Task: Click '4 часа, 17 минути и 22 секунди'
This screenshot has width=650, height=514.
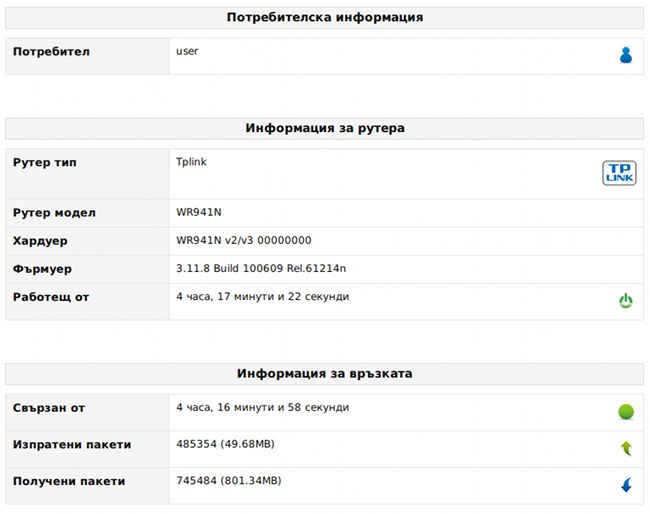Action: click(263, 297)
